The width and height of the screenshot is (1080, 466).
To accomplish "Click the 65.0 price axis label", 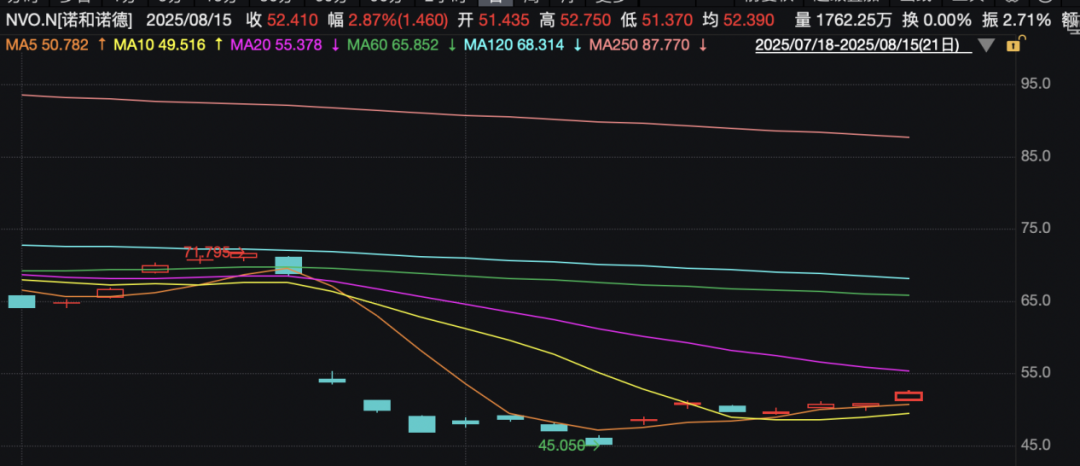I will (x=1035, y=301).
